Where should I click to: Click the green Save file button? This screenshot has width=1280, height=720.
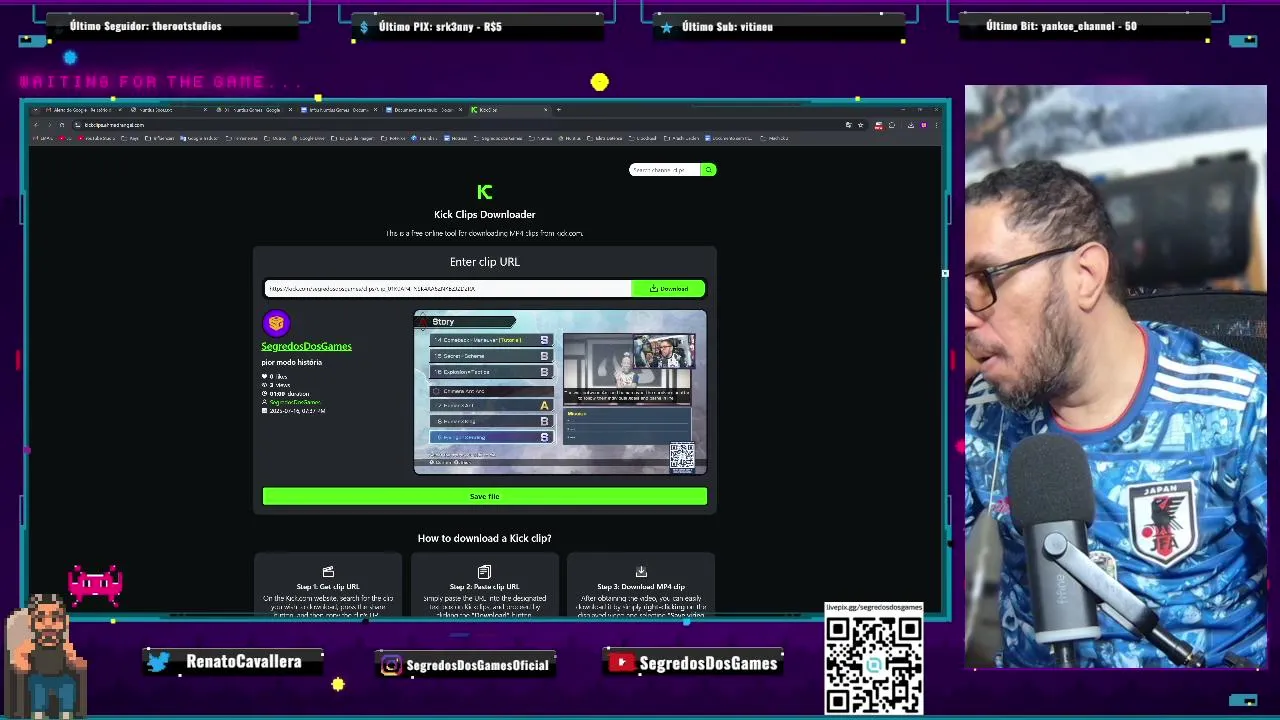(x=484, y=496)
